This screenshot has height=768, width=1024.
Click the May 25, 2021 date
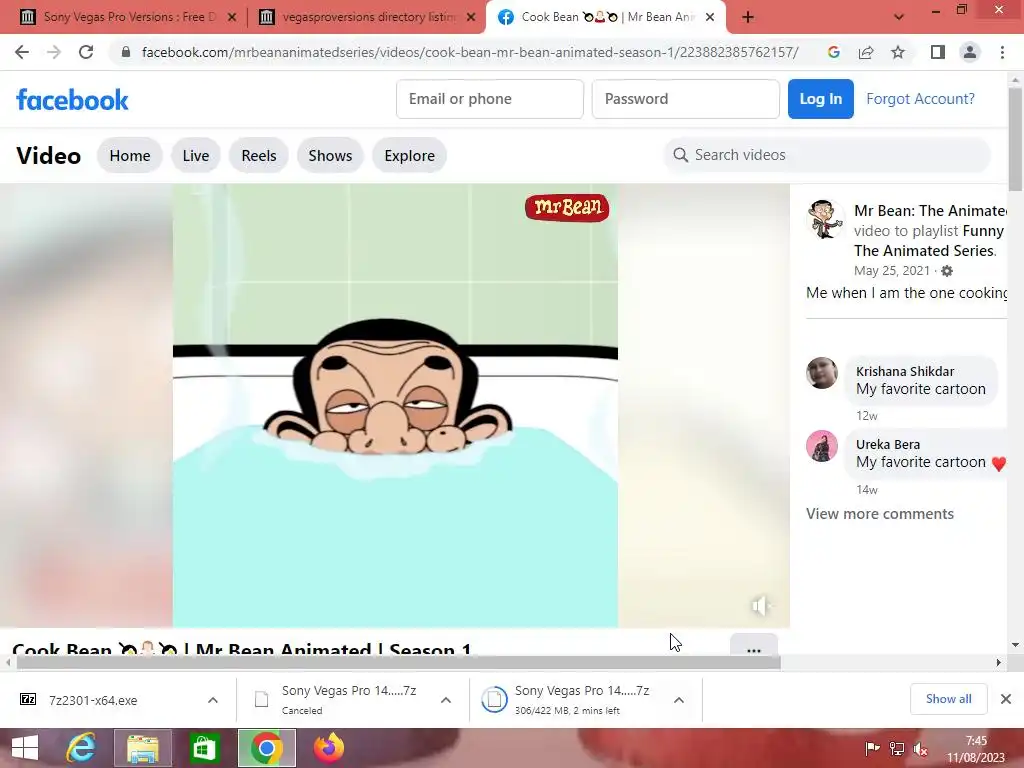[891, 270]
